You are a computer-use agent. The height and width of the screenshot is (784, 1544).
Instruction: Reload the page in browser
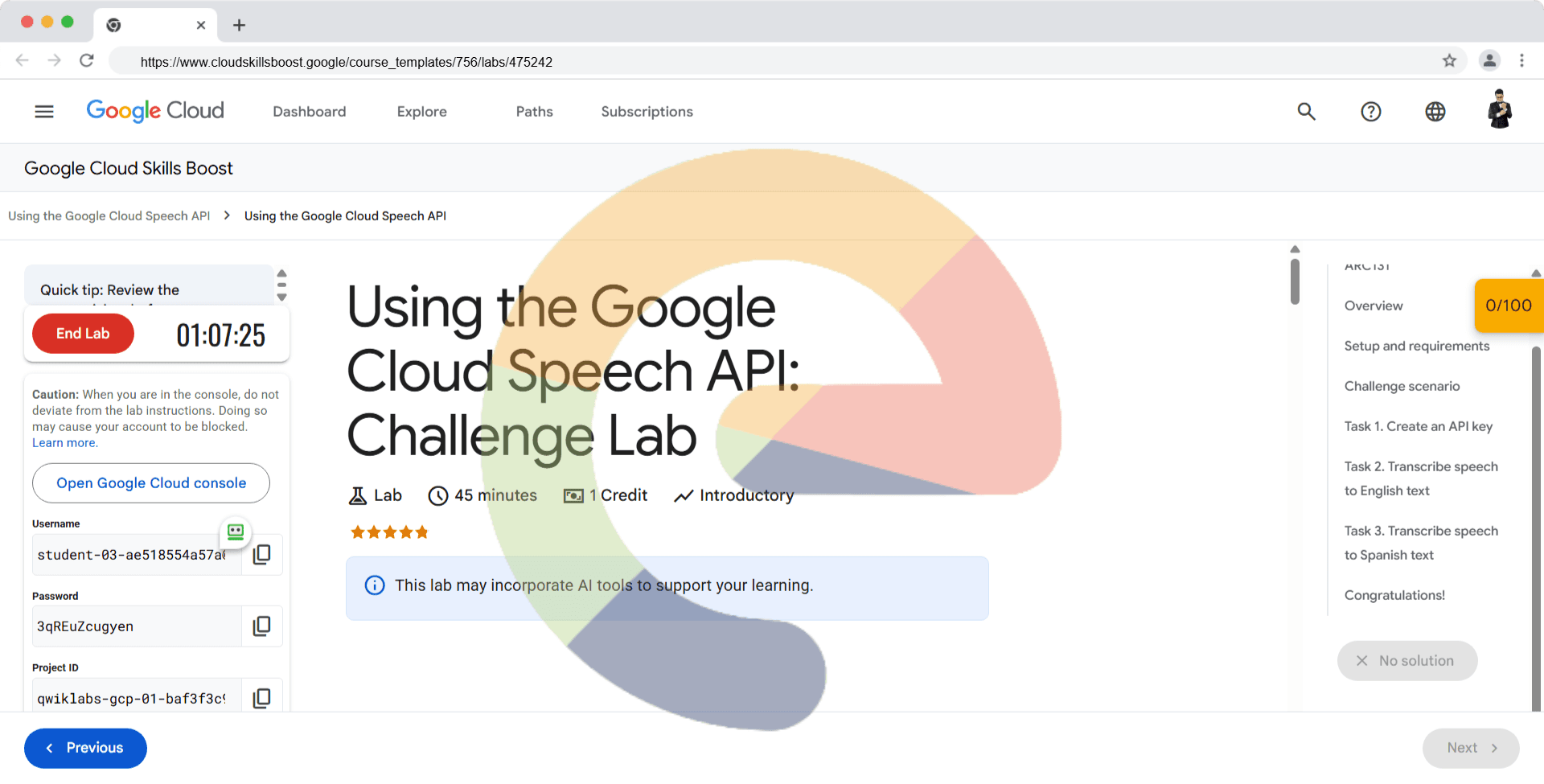tap(87, 61)
